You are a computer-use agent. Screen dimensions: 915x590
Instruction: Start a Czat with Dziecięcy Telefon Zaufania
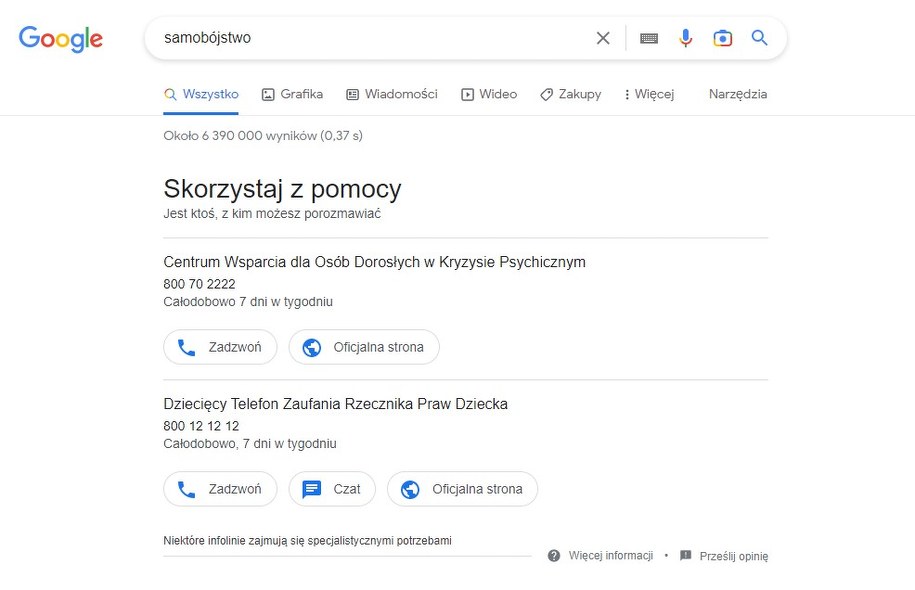(x=331, y=489)
